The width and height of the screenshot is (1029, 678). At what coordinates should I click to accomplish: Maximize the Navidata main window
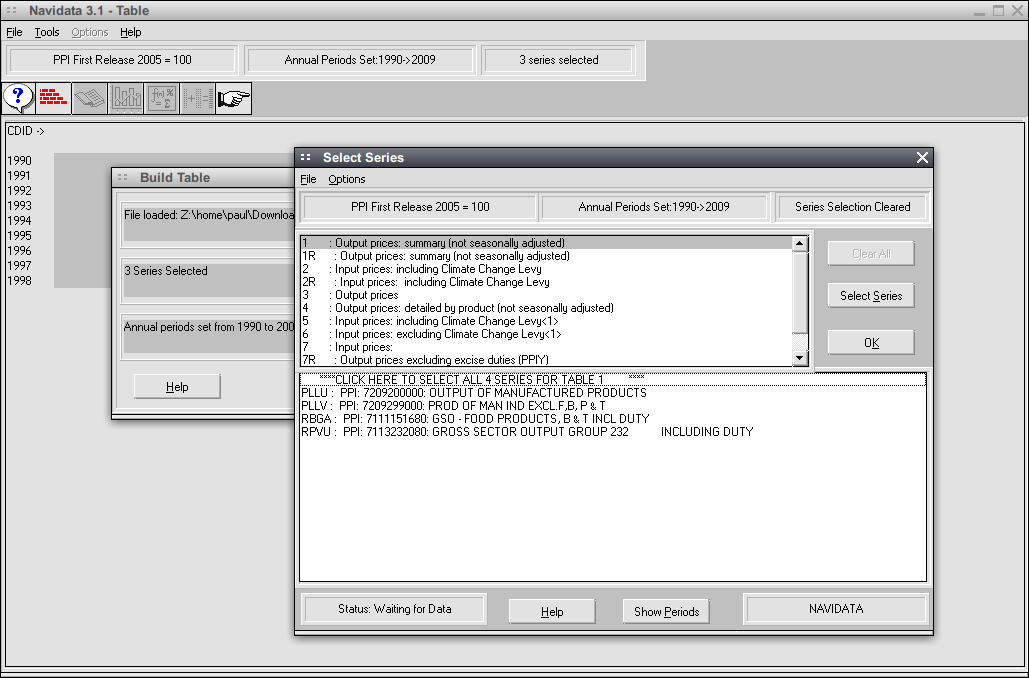point(998,11)
